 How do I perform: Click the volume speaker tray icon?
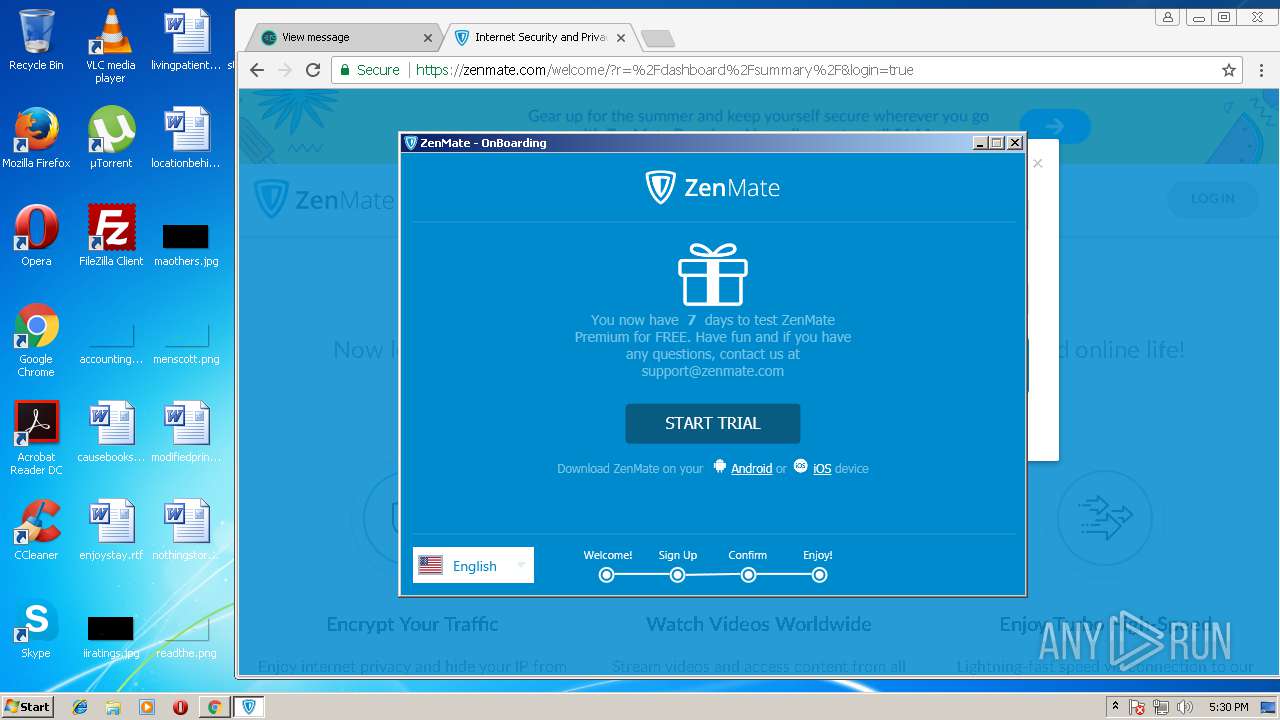click(x=1185, y=707)
